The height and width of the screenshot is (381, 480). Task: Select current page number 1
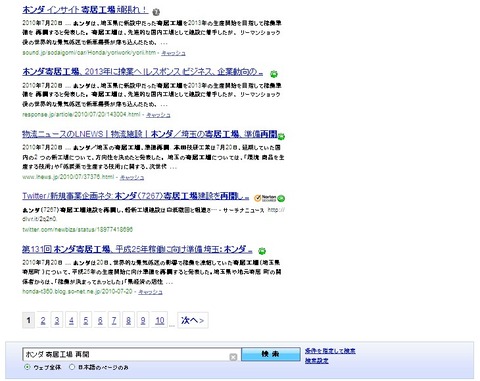coord(29,320)
